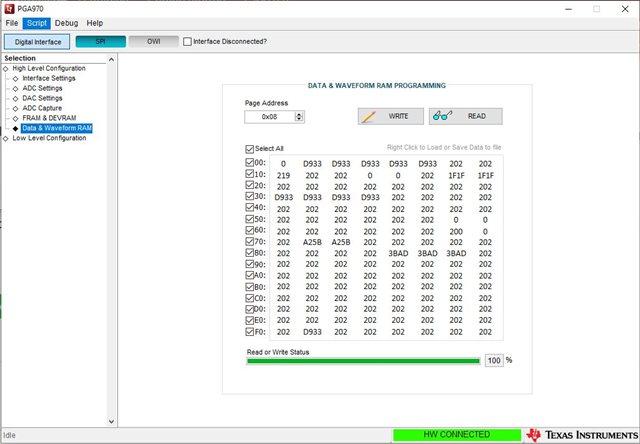
Task: Click the 200 cell in row 60
Action: tap(456, 231)
